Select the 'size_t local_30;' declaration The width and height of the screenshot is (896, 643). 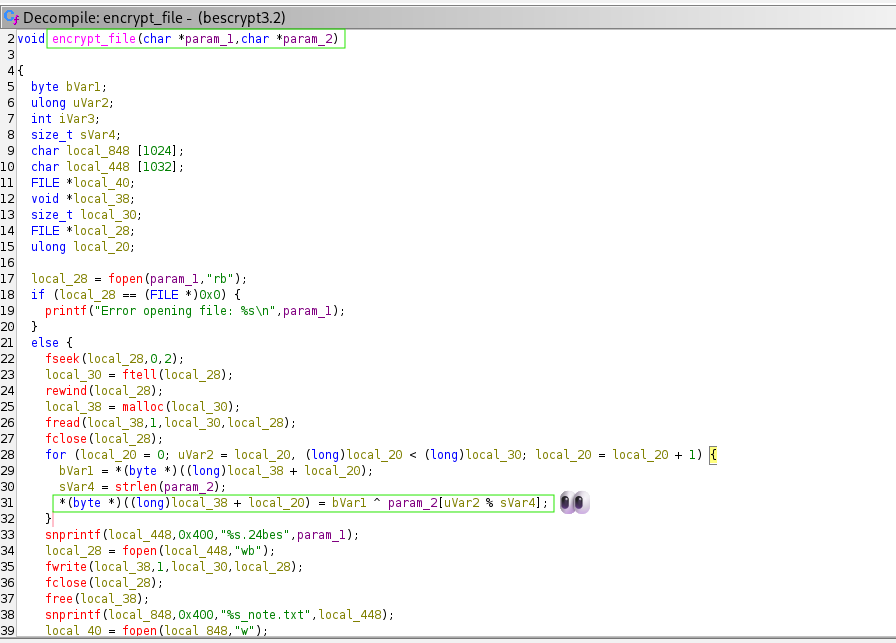(86, 214)
